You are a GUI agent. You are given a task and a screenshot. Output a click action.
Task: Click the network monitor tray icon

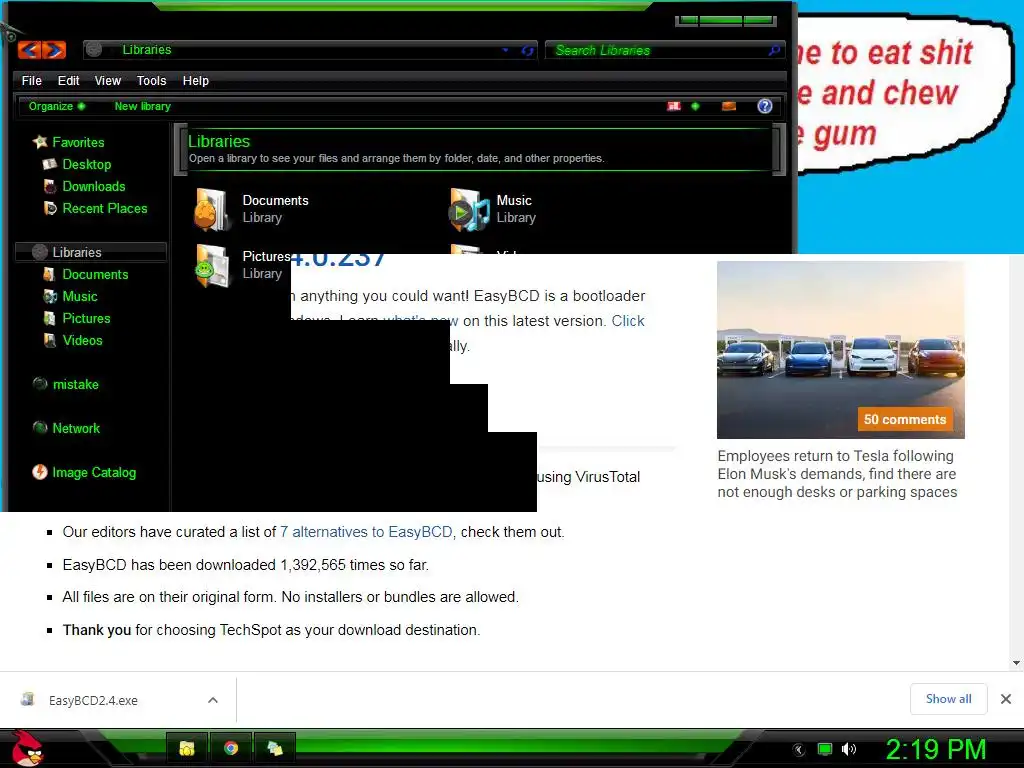pyautogui.click(x=825, y=749)
